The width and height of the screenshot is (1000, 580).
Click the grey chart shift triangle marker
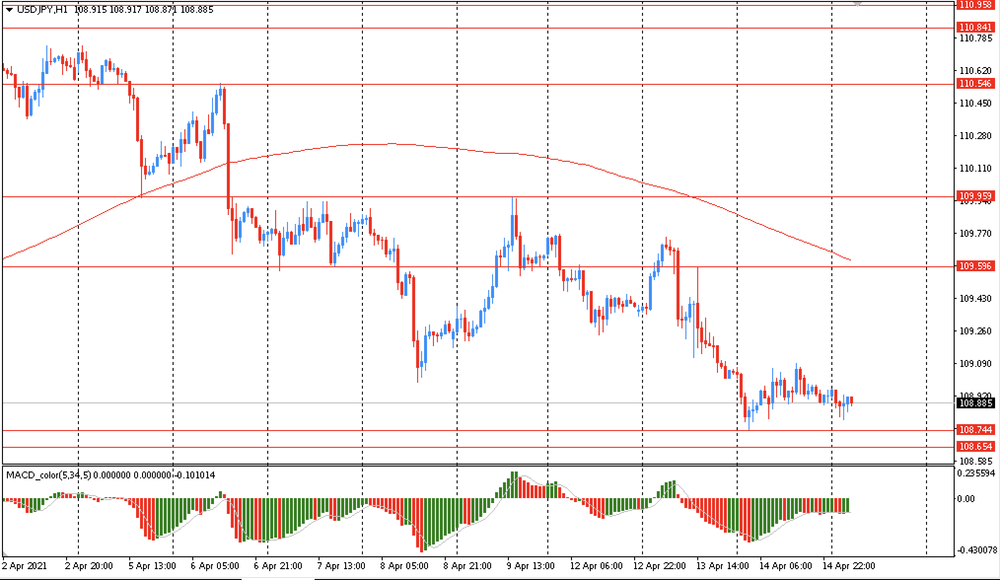pyautogui.click(x=858, y=3)
